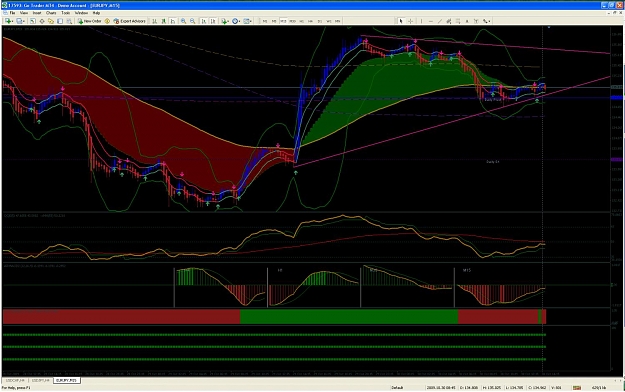
Task: Select the Text tool
Action: pyautogui.click(x=467, y=21)
